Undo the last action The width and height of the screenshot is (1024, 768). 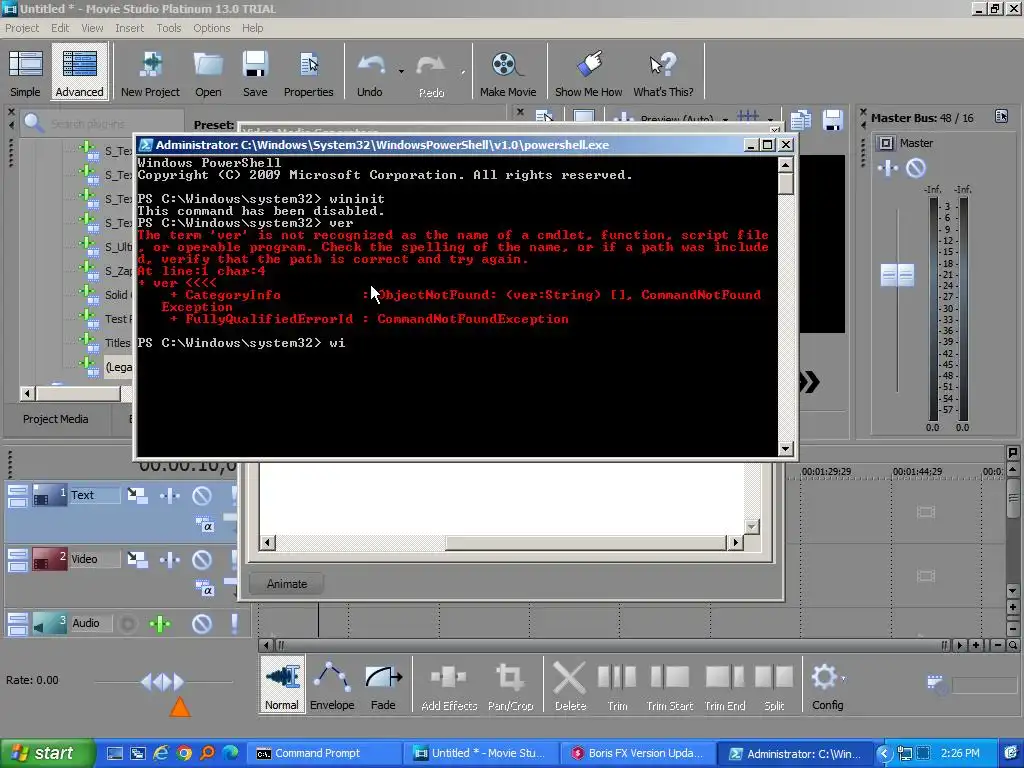(x=370, y=72)
